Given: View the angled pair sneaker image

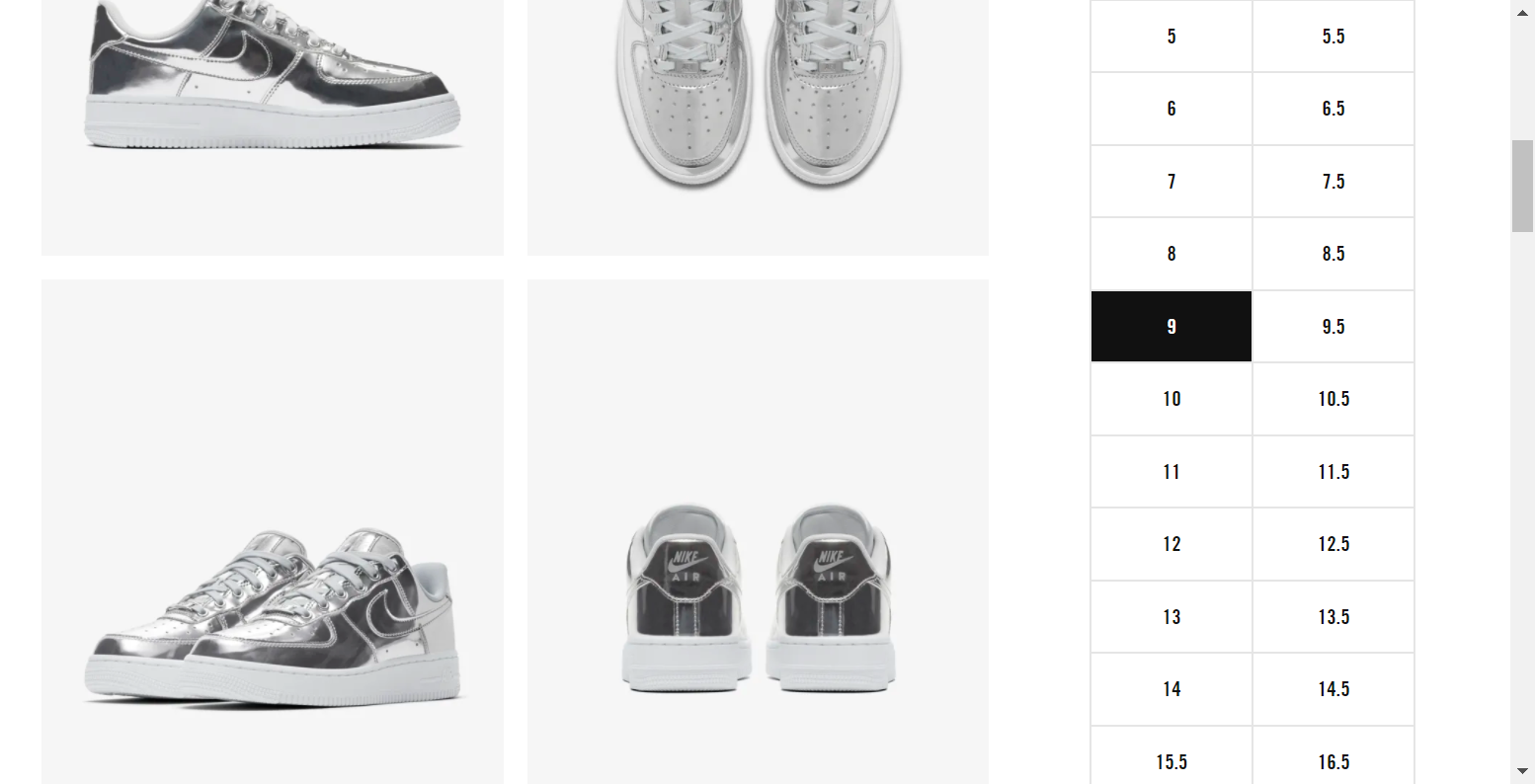Looking at the screenshot, I should point(273,531).
